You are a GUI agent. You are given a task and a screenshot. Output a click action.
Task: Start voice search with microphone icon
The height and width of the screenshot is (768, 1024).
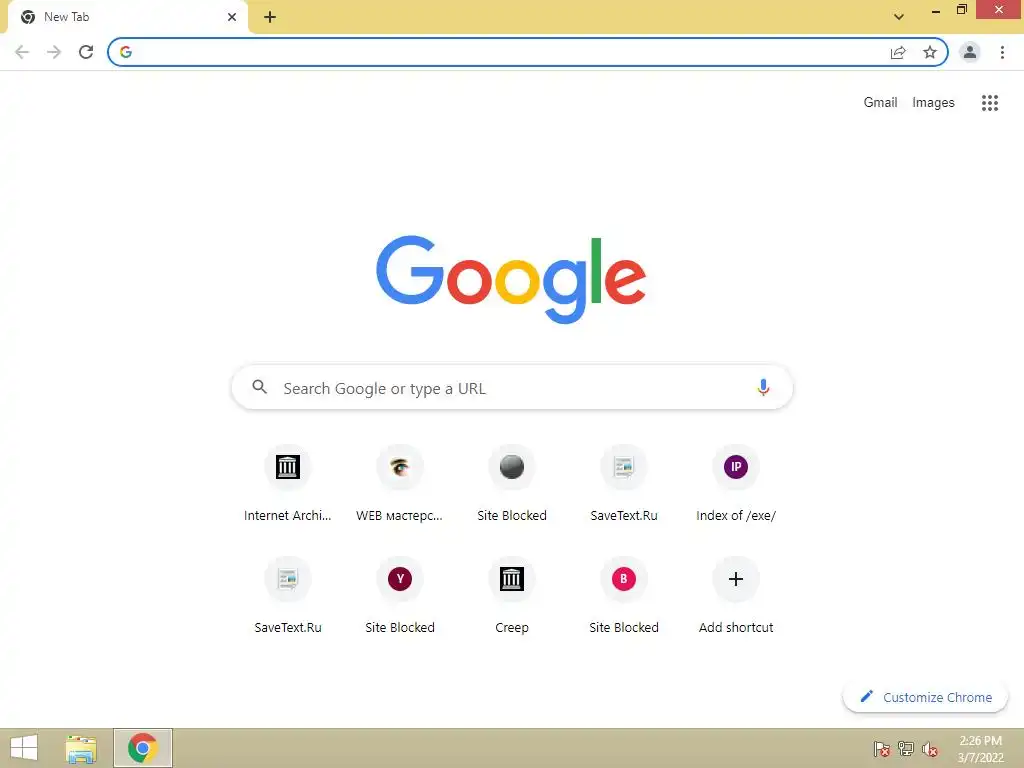(763, 387)
